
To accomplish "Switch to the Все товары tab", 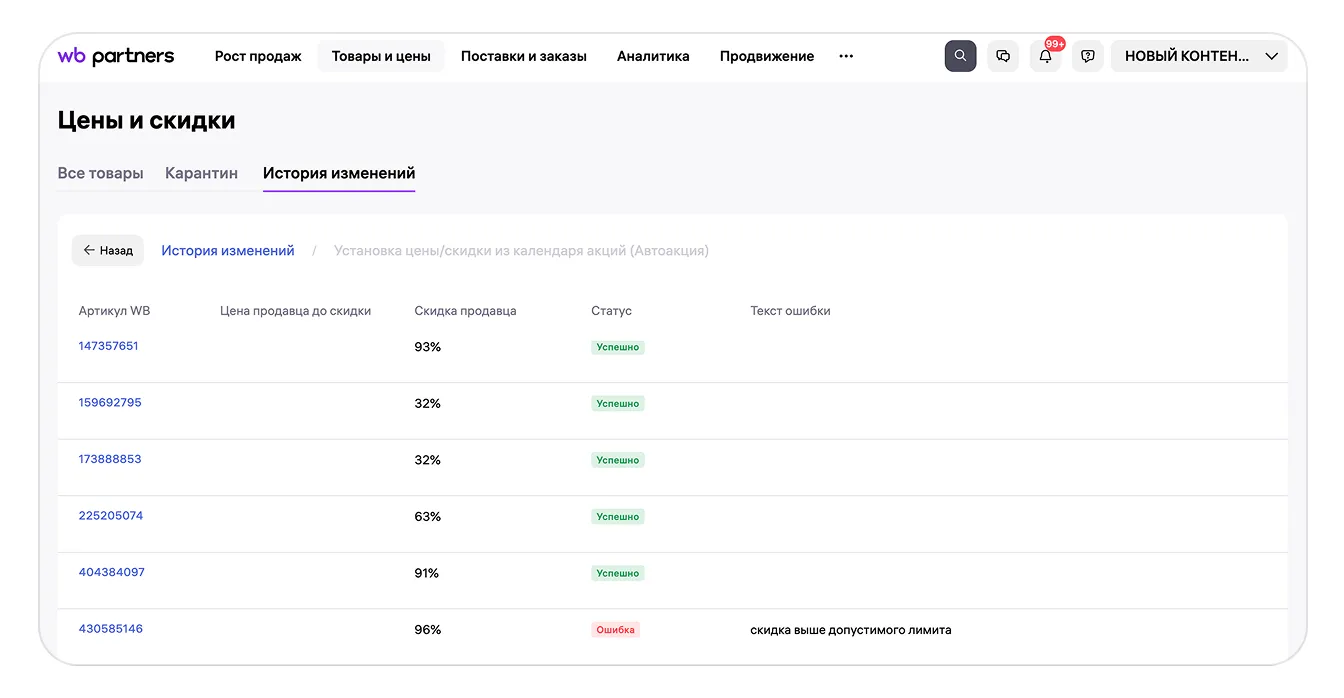I will [101, 173].
